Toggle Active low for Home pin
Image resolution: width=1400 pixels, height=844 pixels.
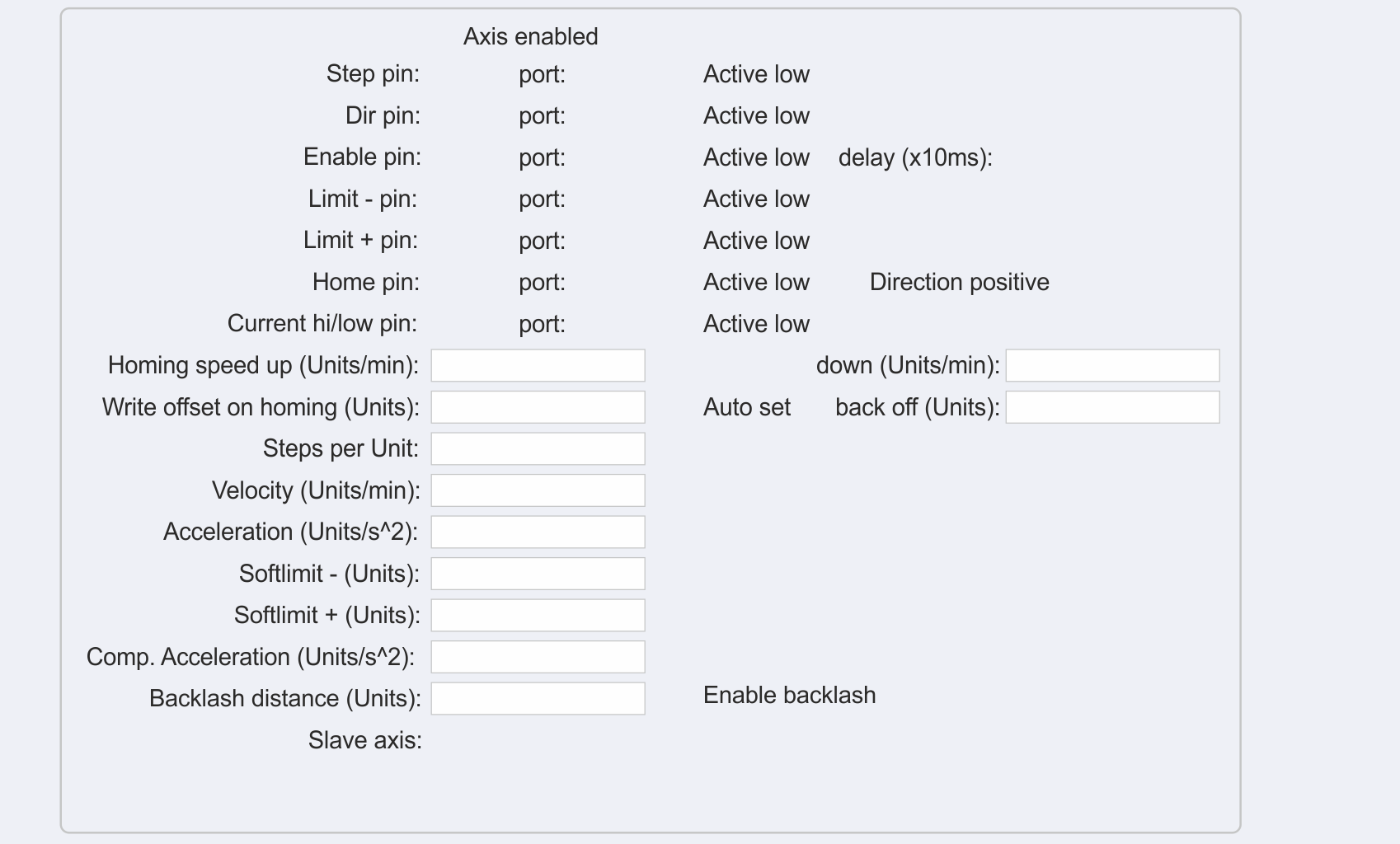[x=755, y=282]
